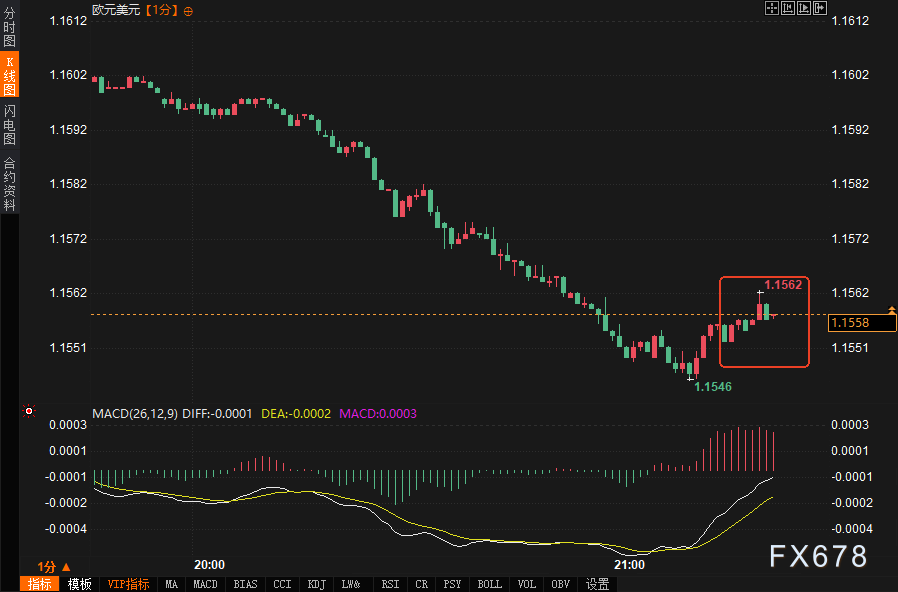Click the rightmost arrow icon in the top toolbar
This screenshot has height=592, width=898.
(820, 9)
